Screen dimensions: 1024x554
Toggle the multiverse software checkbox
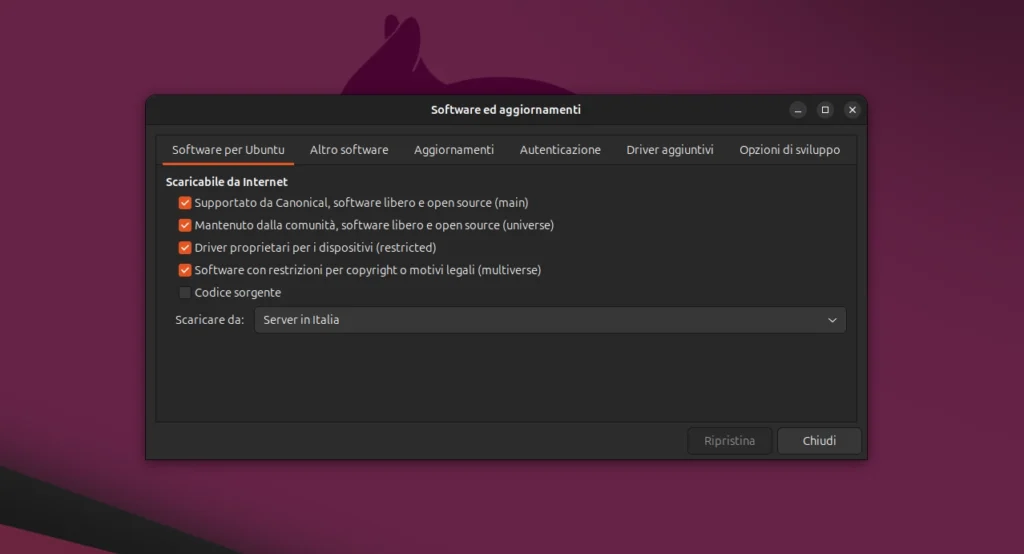[x=185, y=270]
